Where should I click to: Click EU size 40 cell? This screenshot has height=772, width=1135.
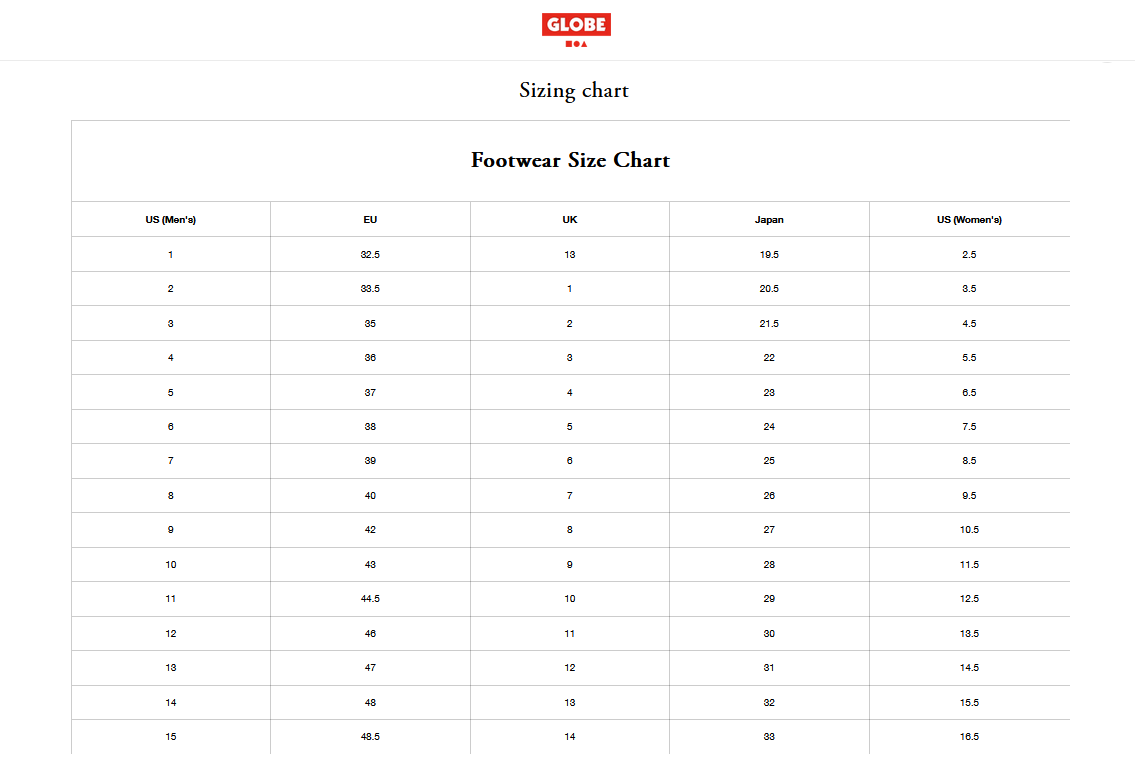tap(371, 496)
